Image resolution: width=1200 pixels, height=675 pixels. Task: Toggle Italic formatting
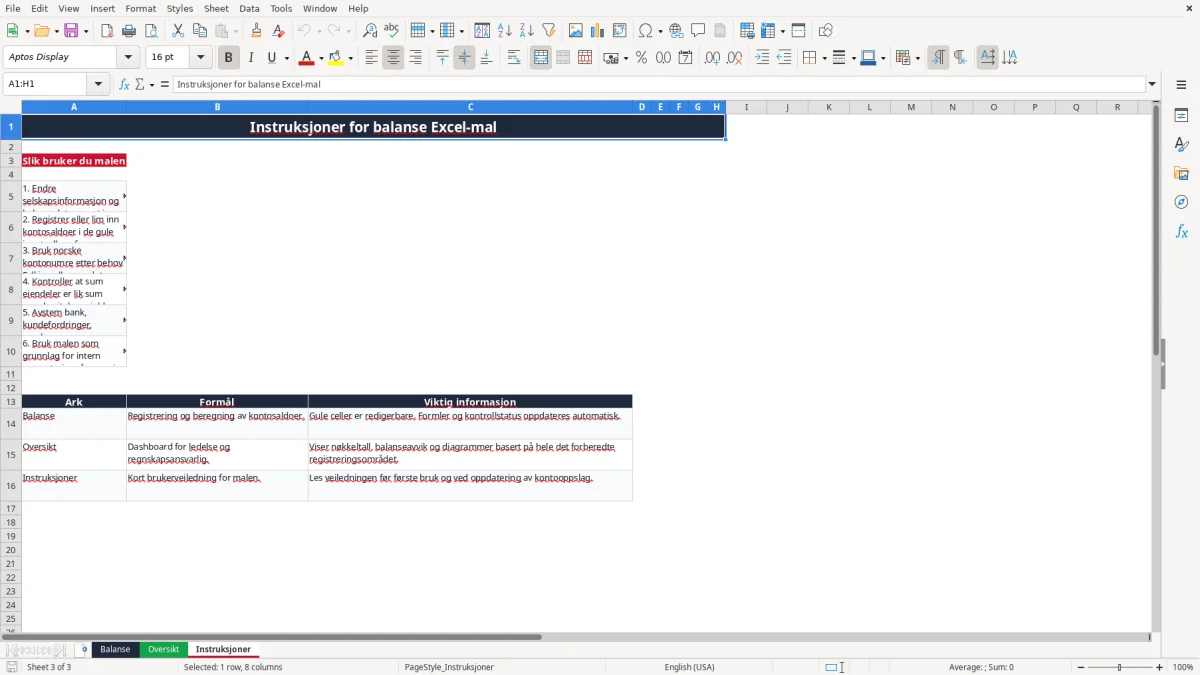251,58
